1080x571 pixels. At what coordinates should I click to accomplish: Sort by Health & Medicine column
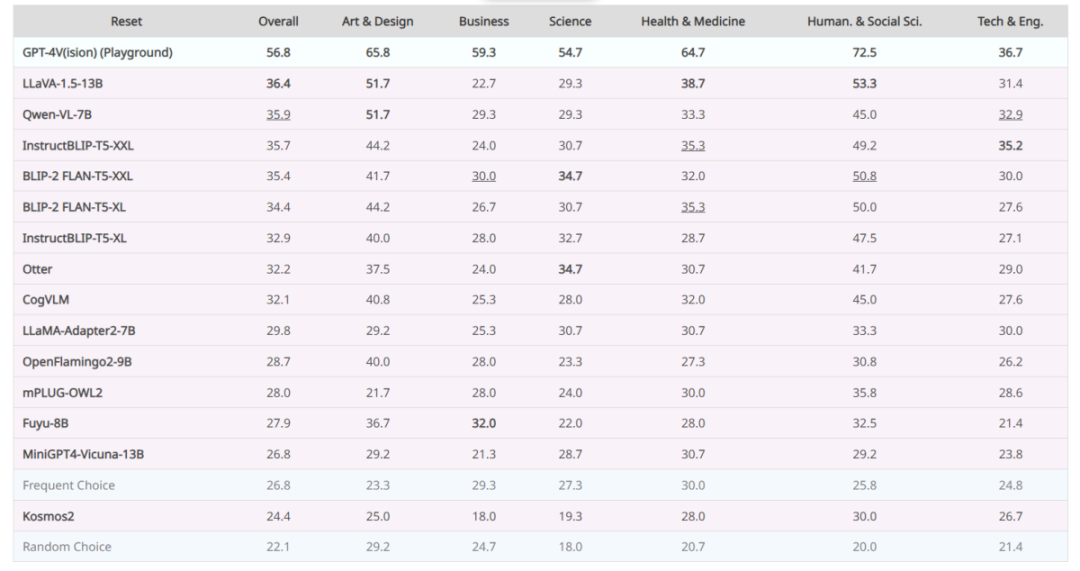coord(693,21)
